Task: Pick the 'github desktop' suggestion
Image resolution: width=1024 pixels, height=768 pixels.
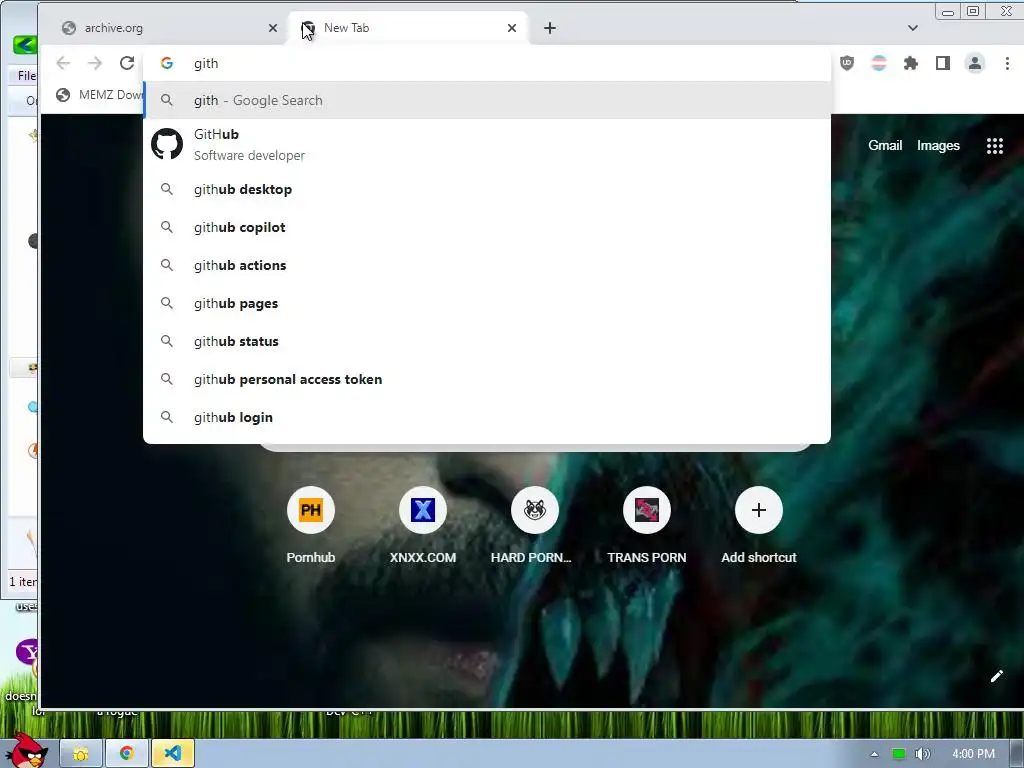Action: (x=487, y=189)
